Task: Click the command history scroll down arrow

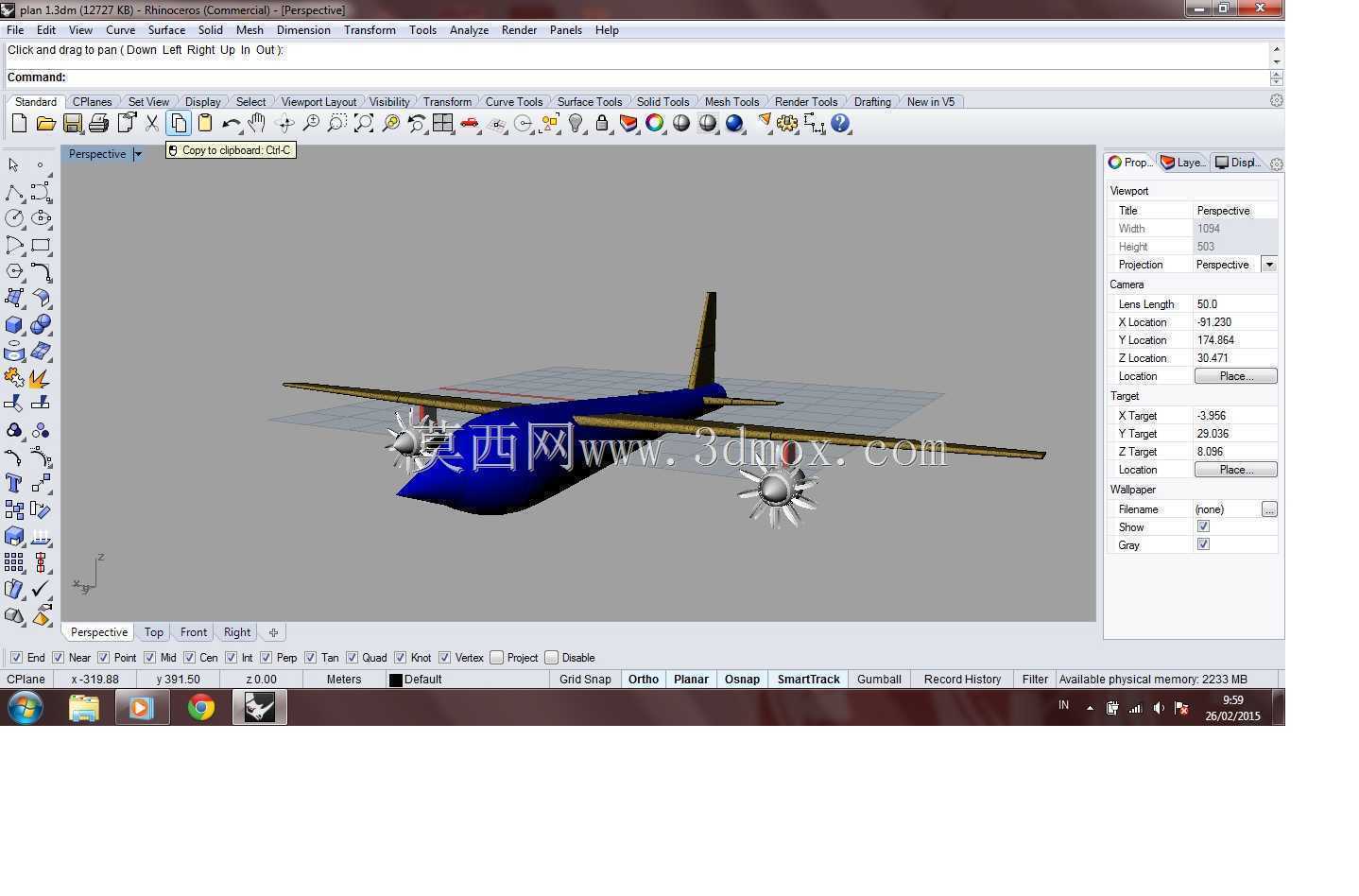Action: (x=1277, y=62)
